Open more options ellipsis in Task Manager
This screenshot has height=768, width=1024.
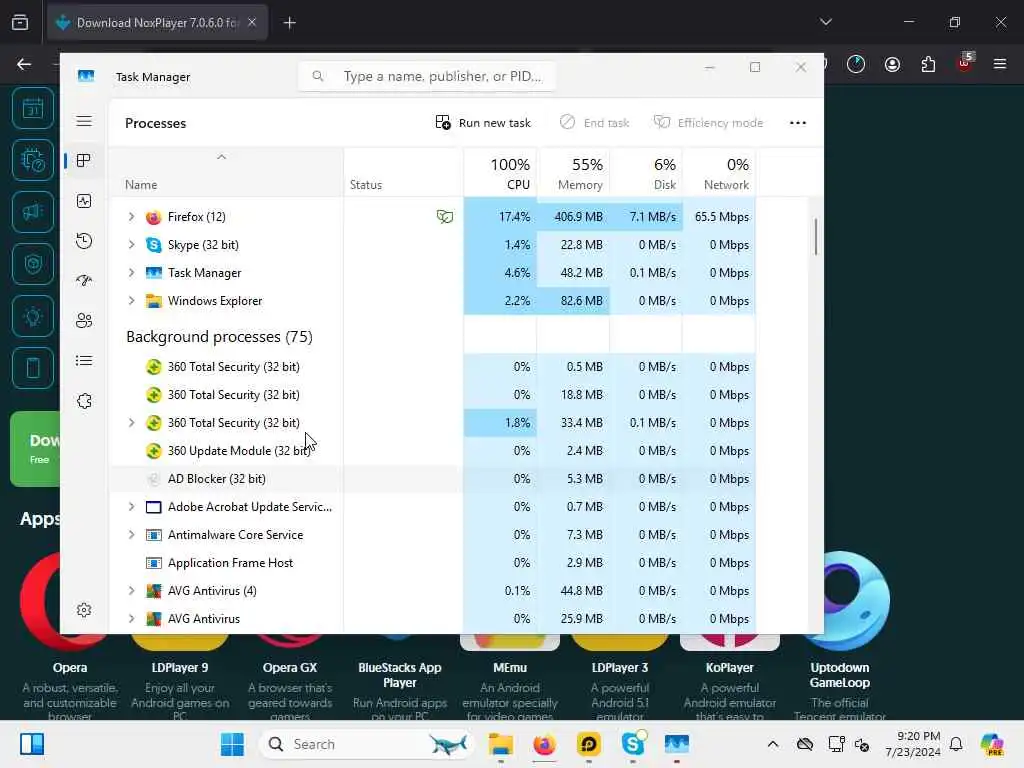coord(797,123)
